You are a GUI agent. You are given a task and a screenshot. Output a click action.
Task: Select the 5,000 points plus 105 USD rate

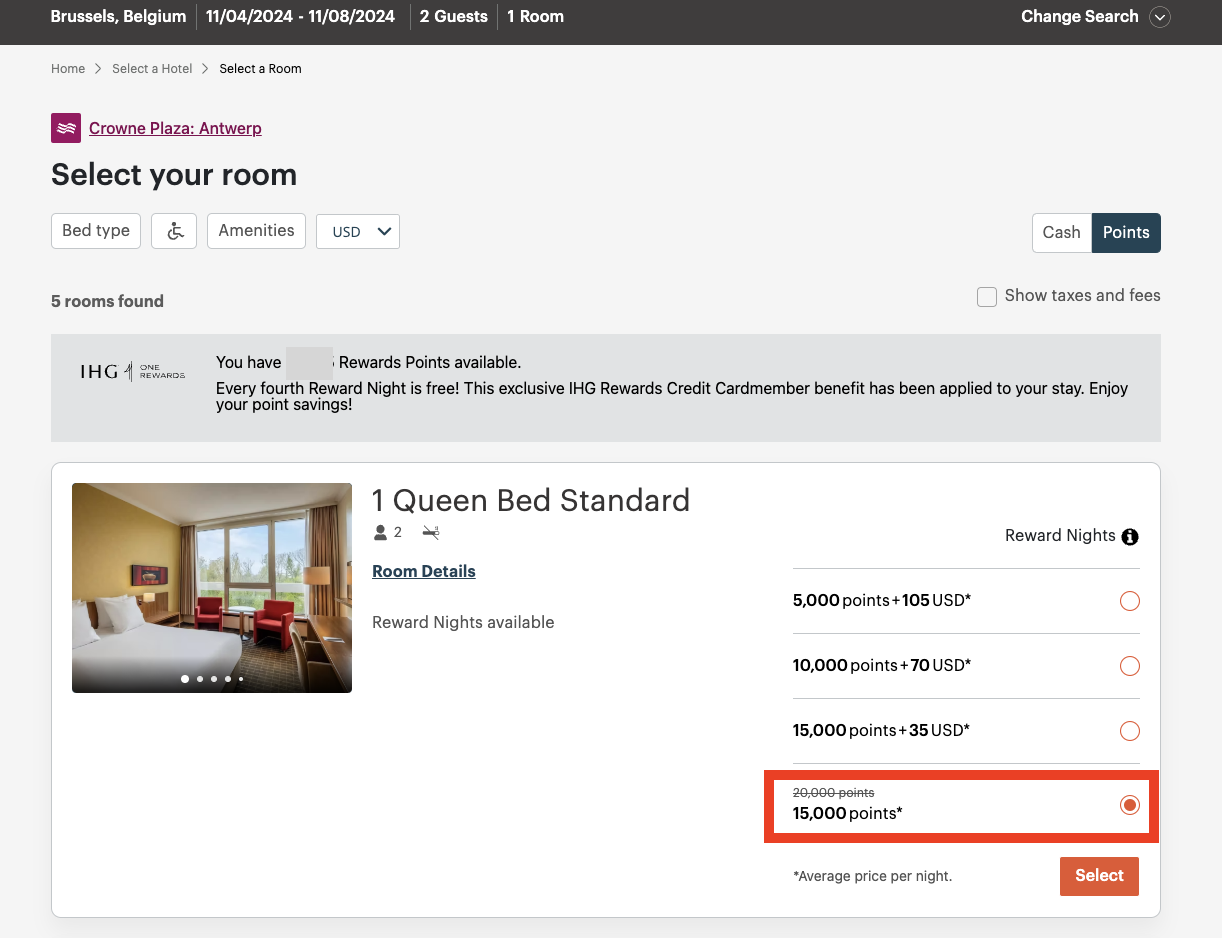[1129, 601]
